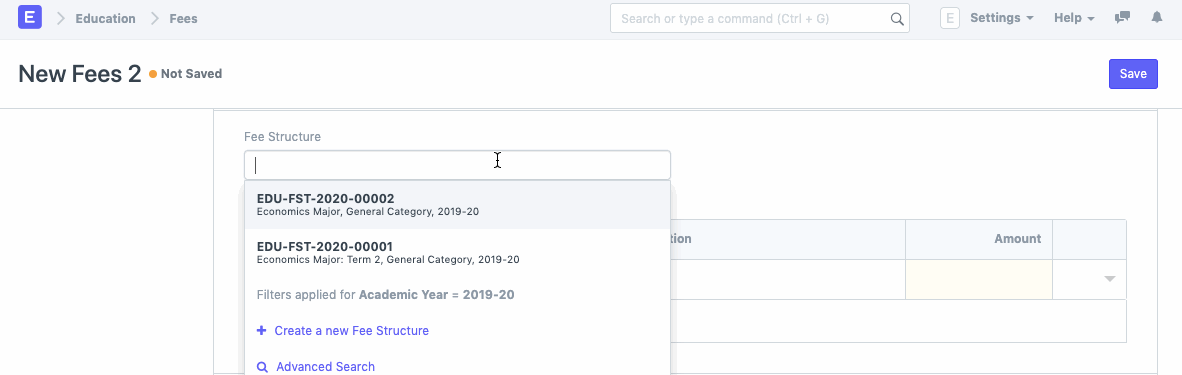This screenshot has width=1182, height=375.
Task: Click the ERPNext home logo icon
Action: (x=29, y=17)
